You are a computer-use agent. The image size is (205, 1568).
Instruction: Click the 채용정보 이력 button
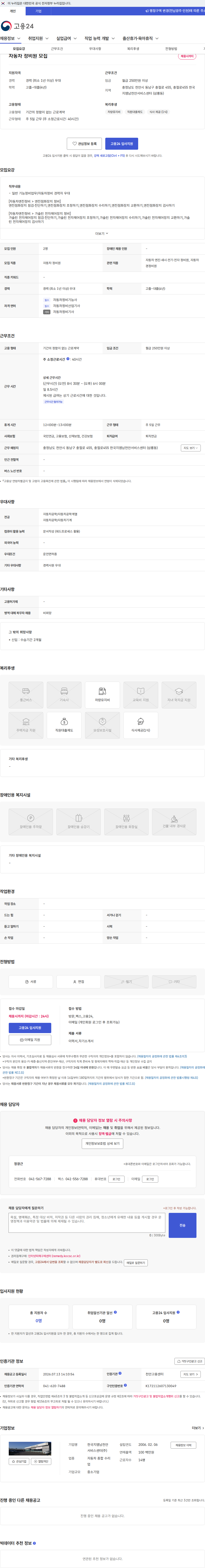183,1445
